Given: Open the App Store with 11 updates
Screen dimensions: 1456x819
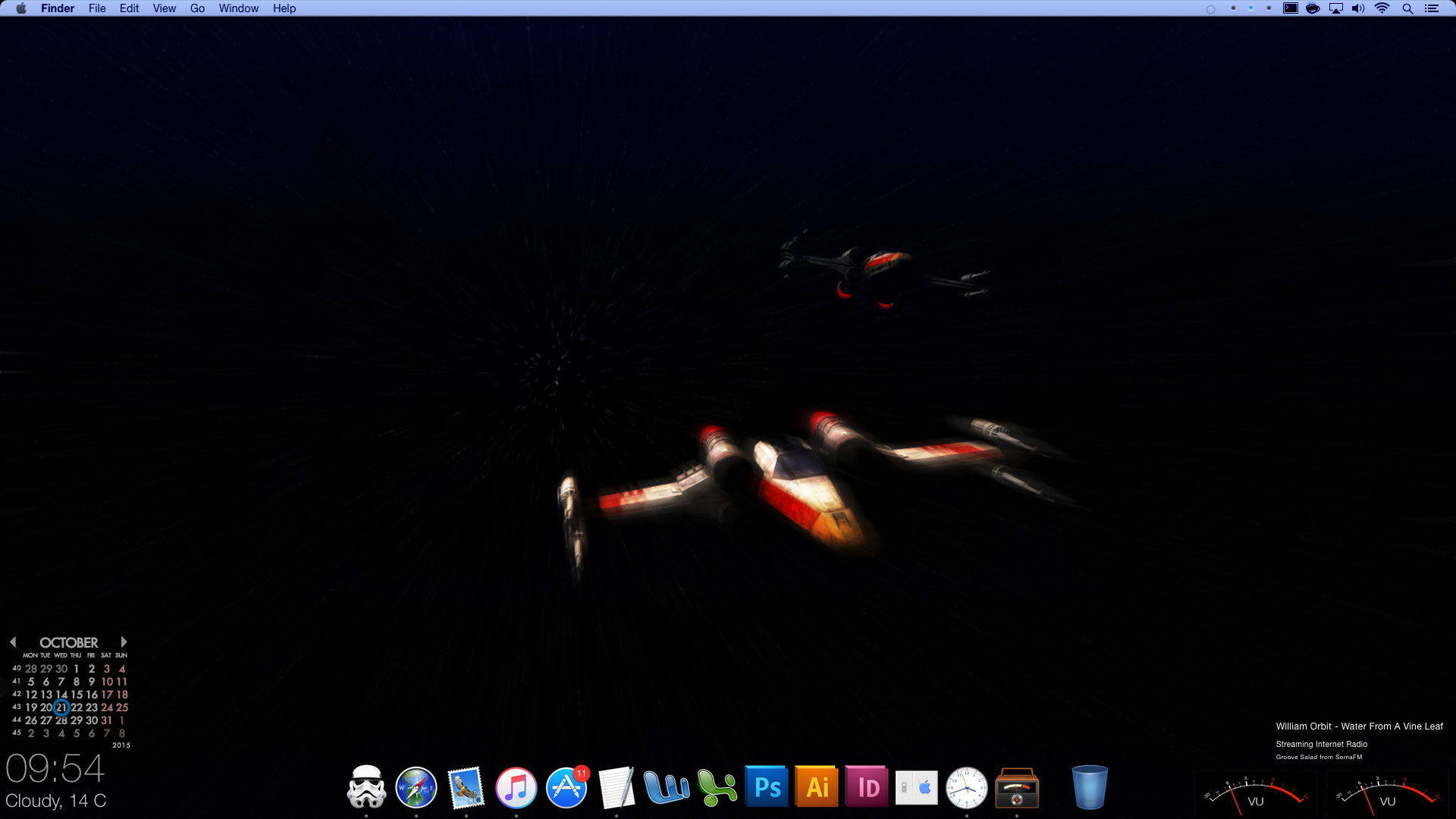Looking at the screenshot, I should 566,788.
